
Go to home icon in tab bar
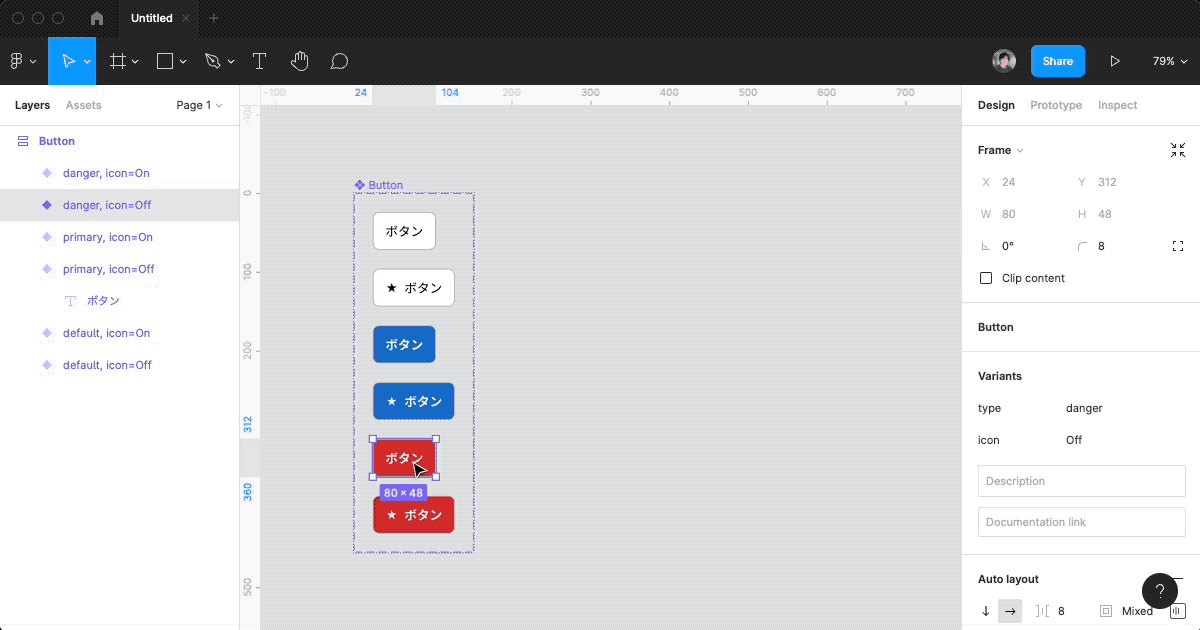[x=97, y=18]
